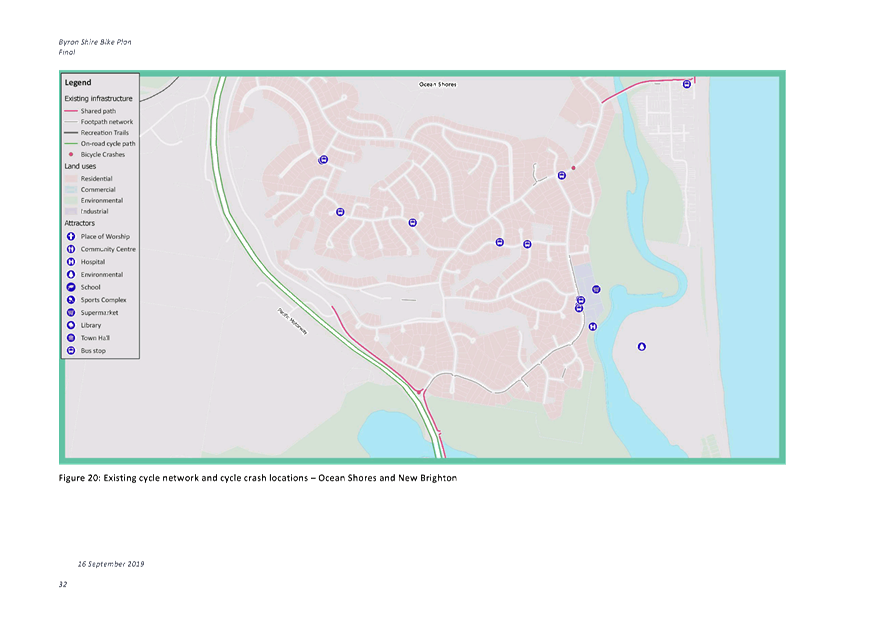The height and width of the screenshot is (619, 875).
Task: Click the Community Centre legend icon
Action: point(71,249)
